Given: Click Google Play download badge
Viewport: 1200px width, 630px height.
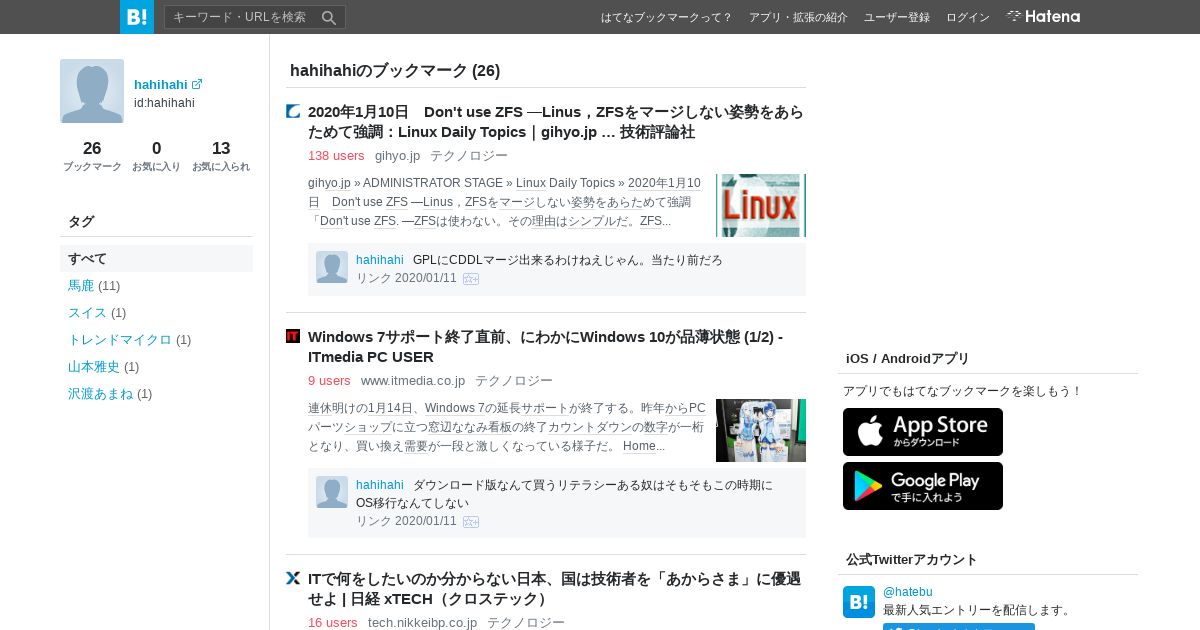Looking at the screenshot, I should click(x=923, y=486).
